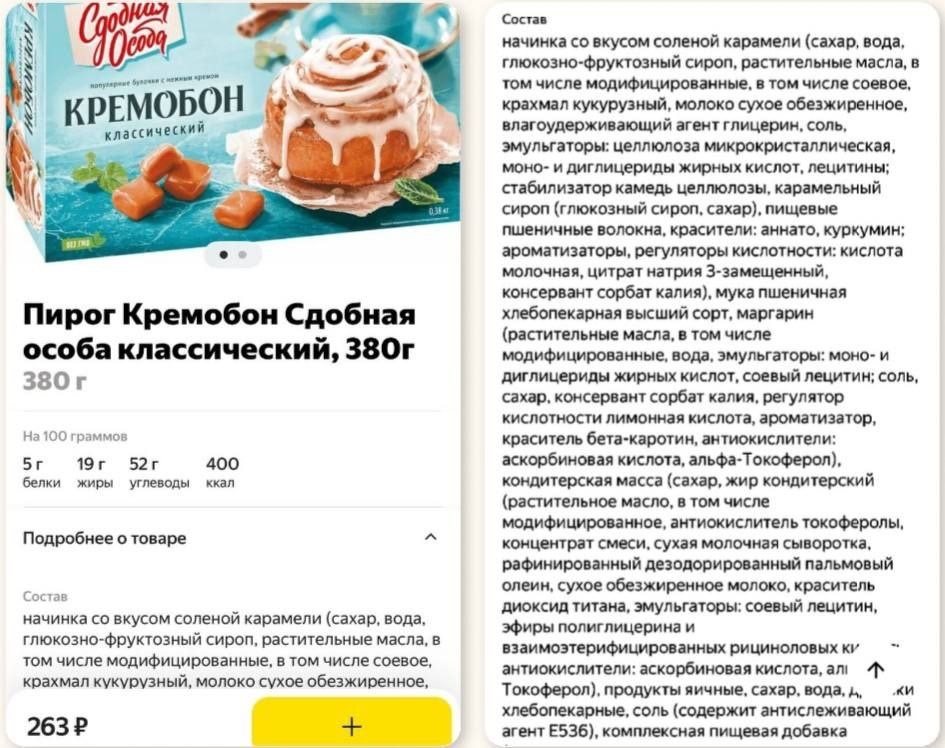The height and width of the screenshot is (748, 945).
Task: Click 'Состав' heading in right panel
Action: (x=524, y=19)
